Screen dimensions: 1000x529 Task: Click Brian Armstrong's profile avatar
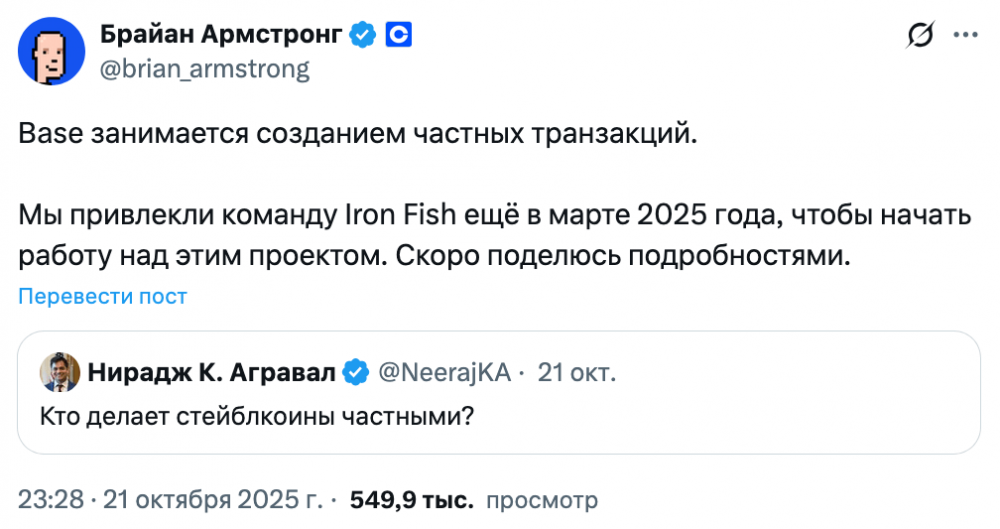click(49, 51)
